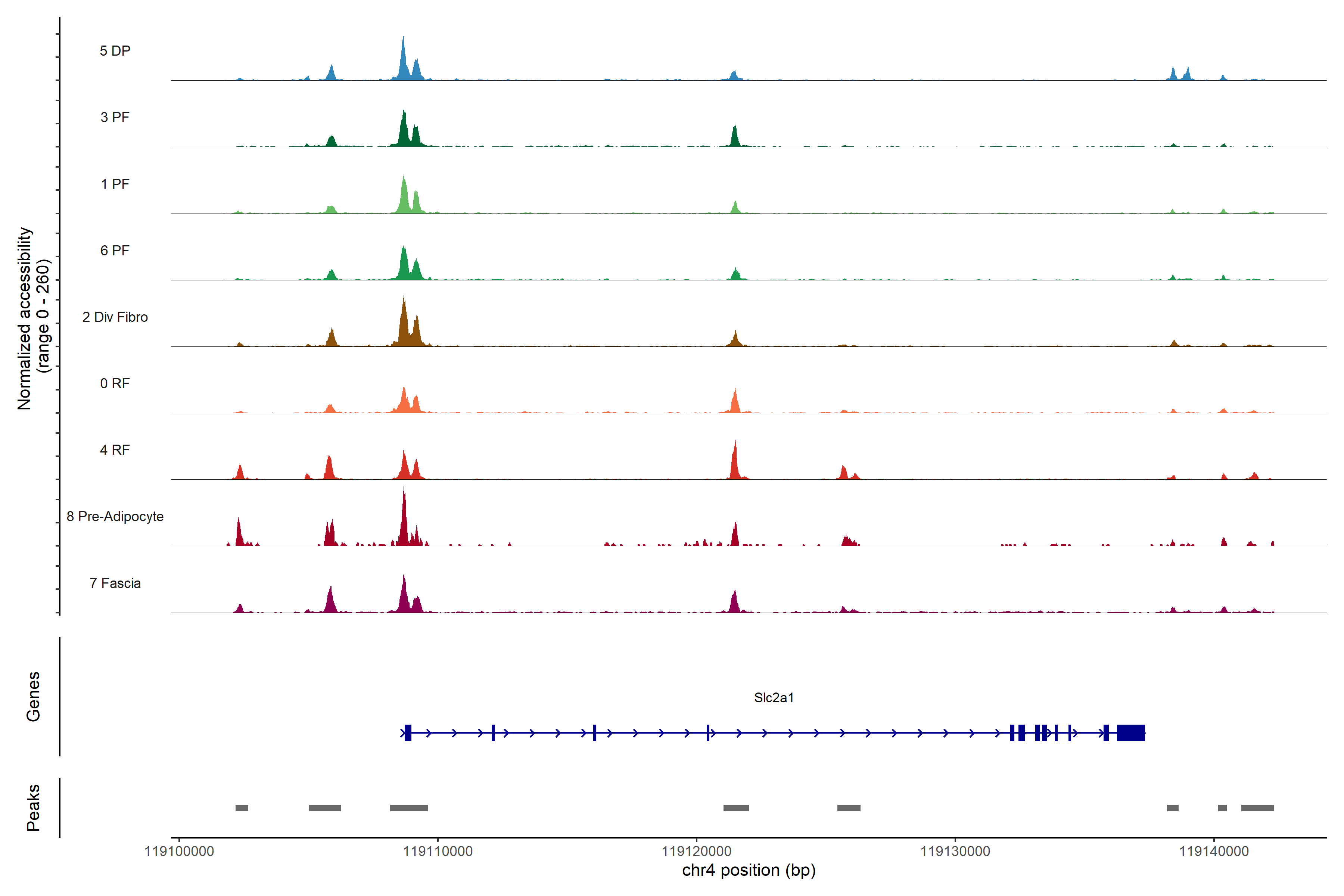This screenshot has height=896, width=1344.
Task: Click the 5 DP track label
Action: click(x=115, y=51)
